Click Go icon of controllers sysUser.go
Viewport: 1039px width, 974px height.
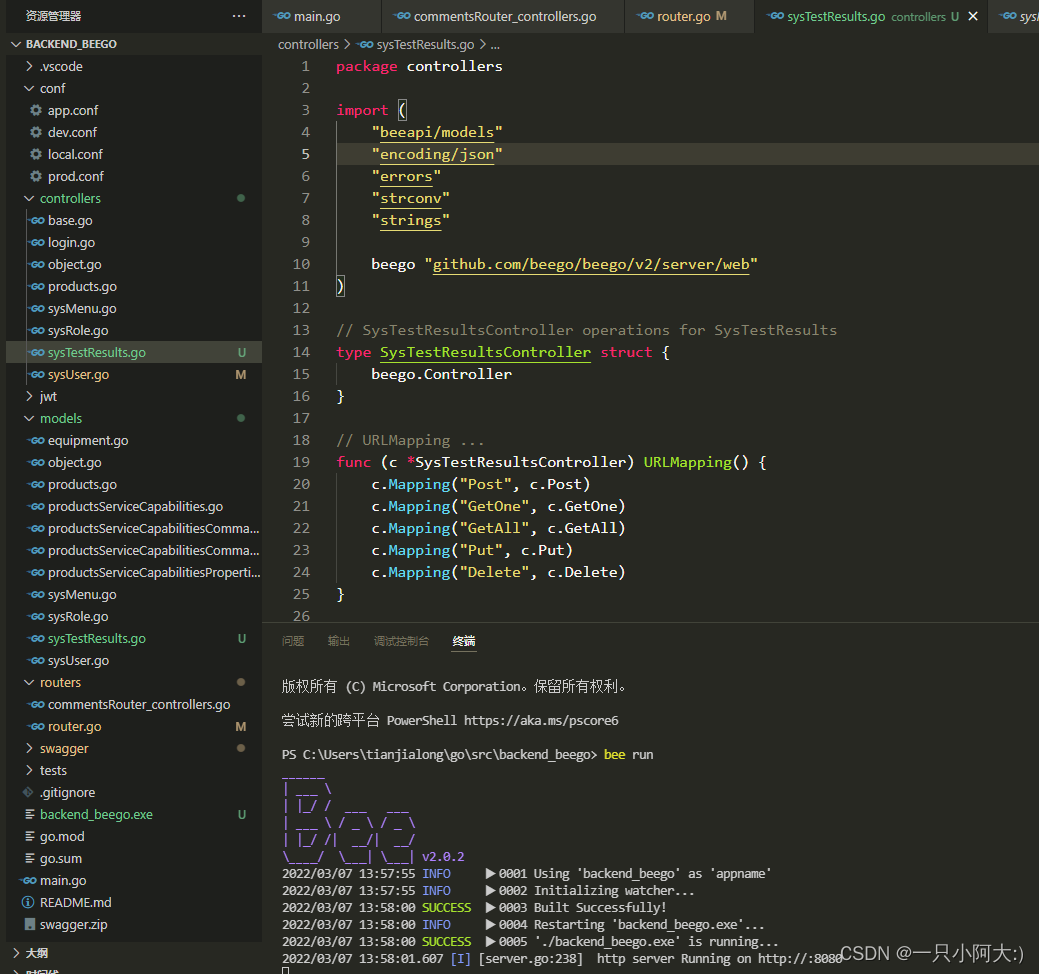36,374
